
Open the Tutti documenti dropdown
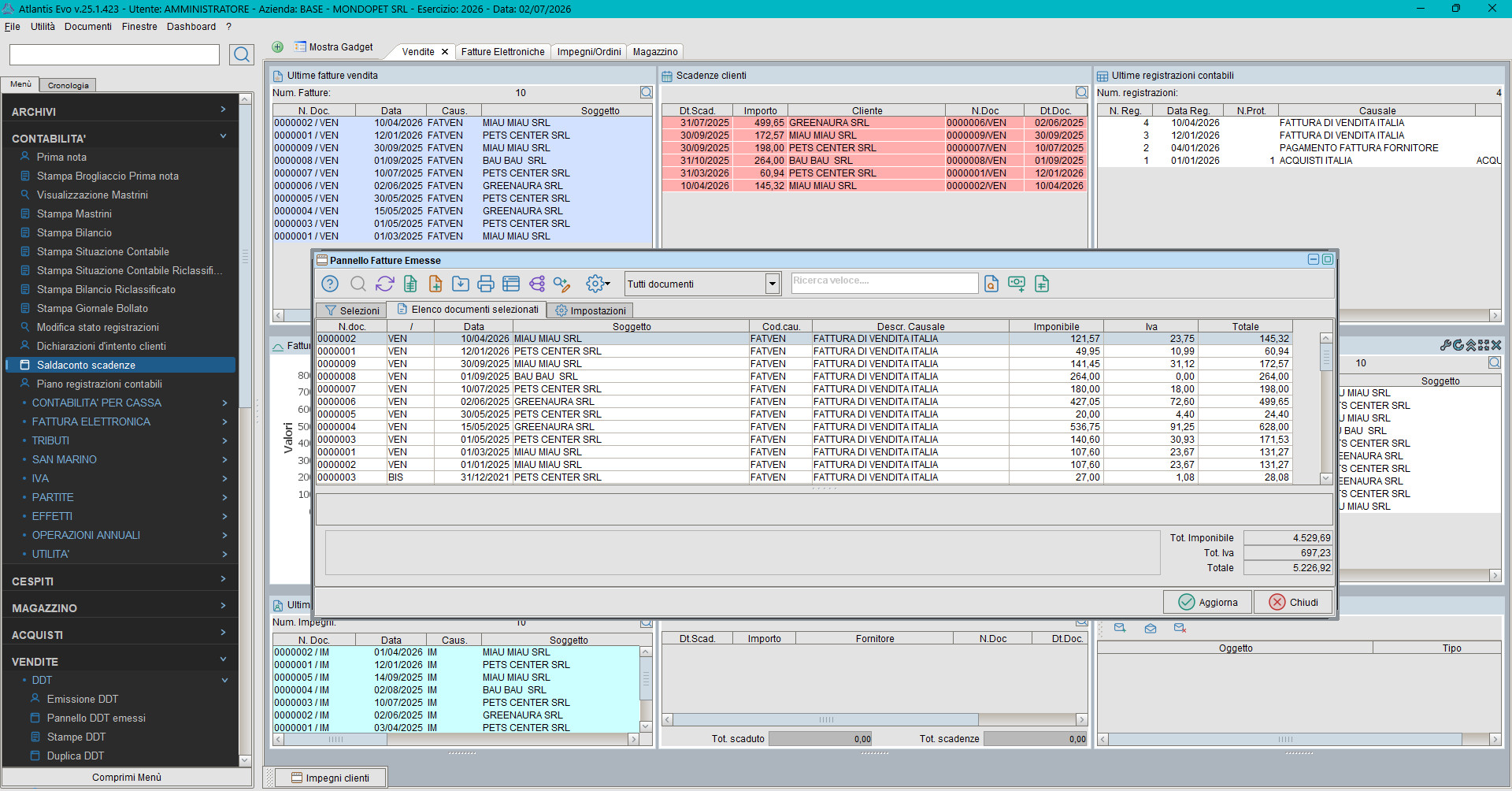pyautogui.click(x=772, y=284)
